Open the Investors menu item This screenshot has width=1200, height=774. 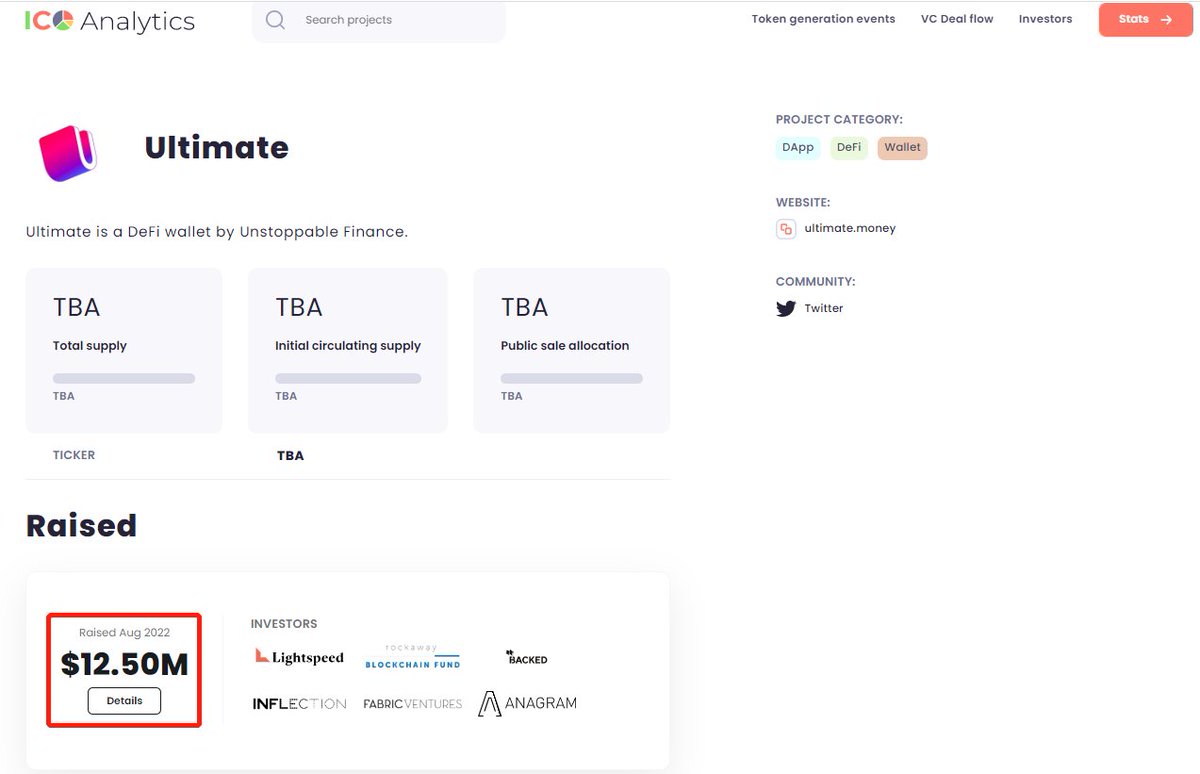[x=1045, y=19]
